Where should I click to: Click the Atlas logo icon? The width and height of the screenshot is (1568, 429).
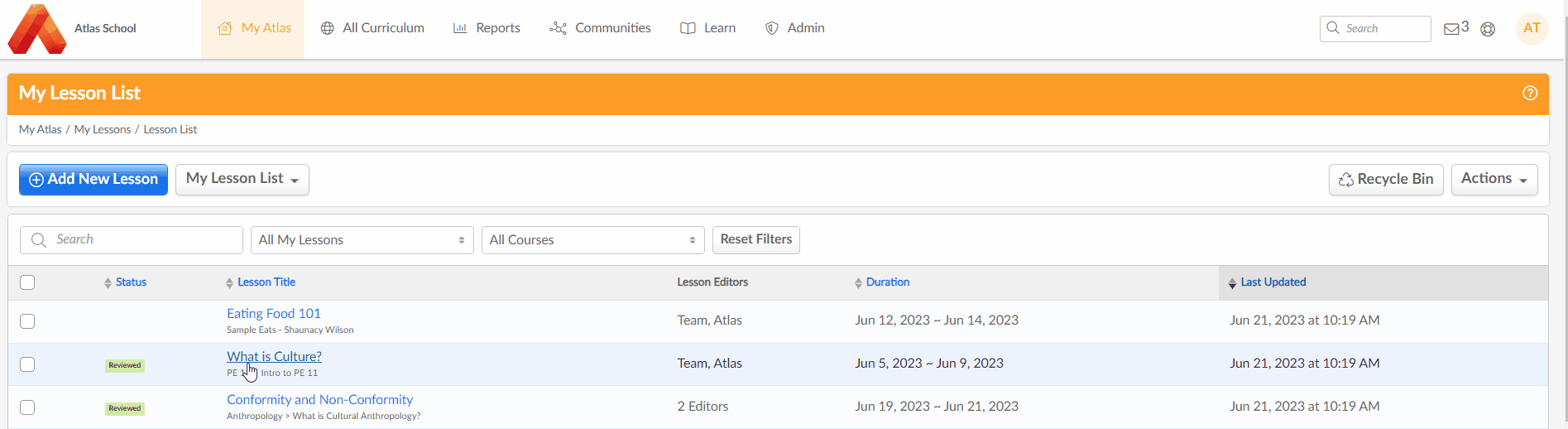coord(37,29)
